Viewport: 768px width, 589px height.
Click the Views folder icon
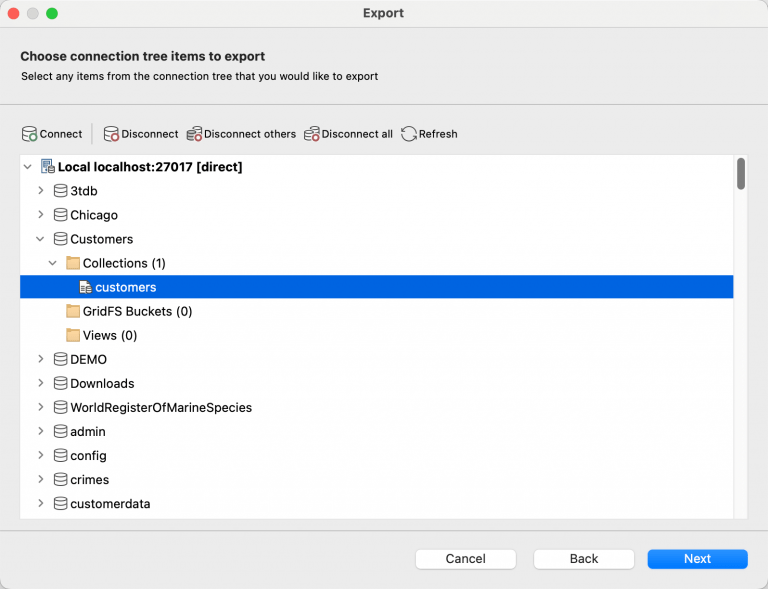click(73, 335)
